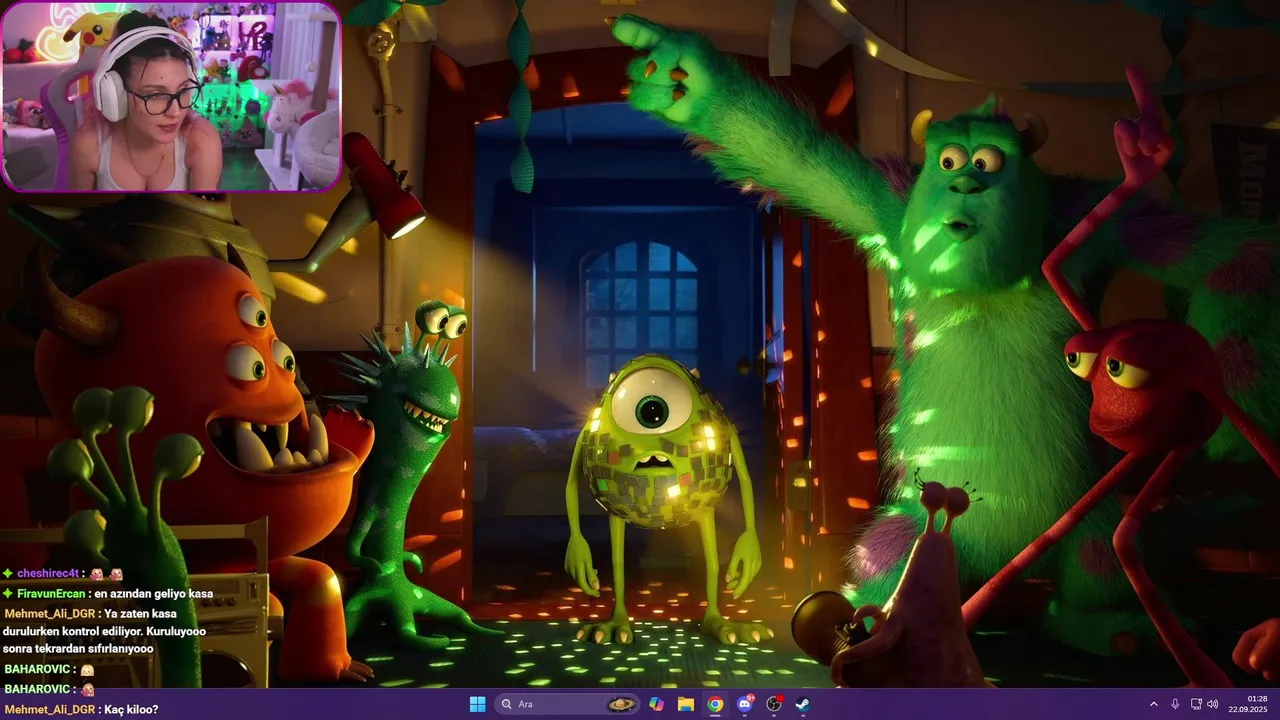Click the taskbar search box labeled Ara
The width and height of the screenshot is (1280, 720).
(567, 704)
